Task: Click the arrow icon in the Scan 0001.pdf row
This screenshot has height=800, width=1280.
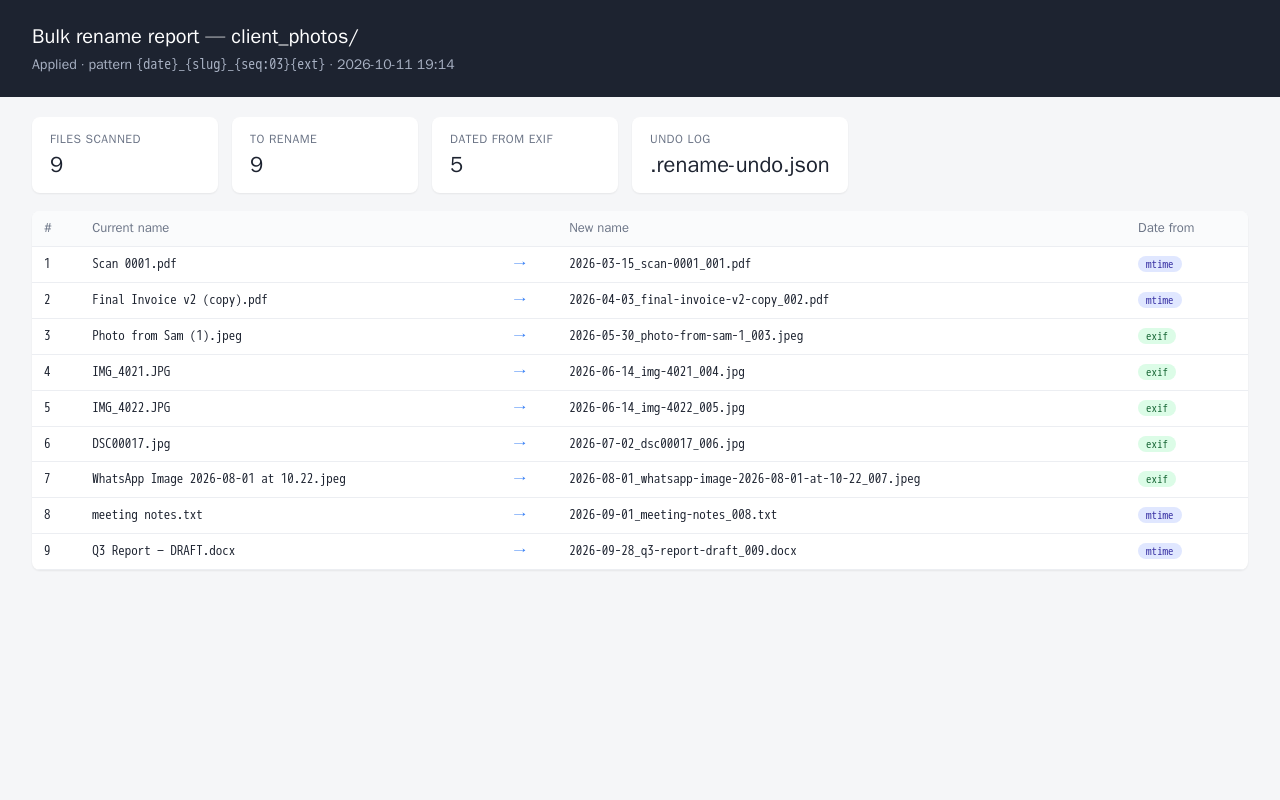Action: point(519,264)
